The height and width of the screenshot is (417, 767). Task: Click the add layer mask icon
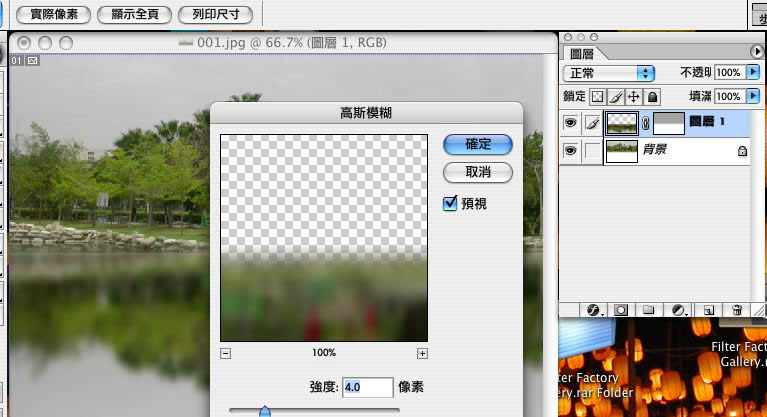pos(621,310)
